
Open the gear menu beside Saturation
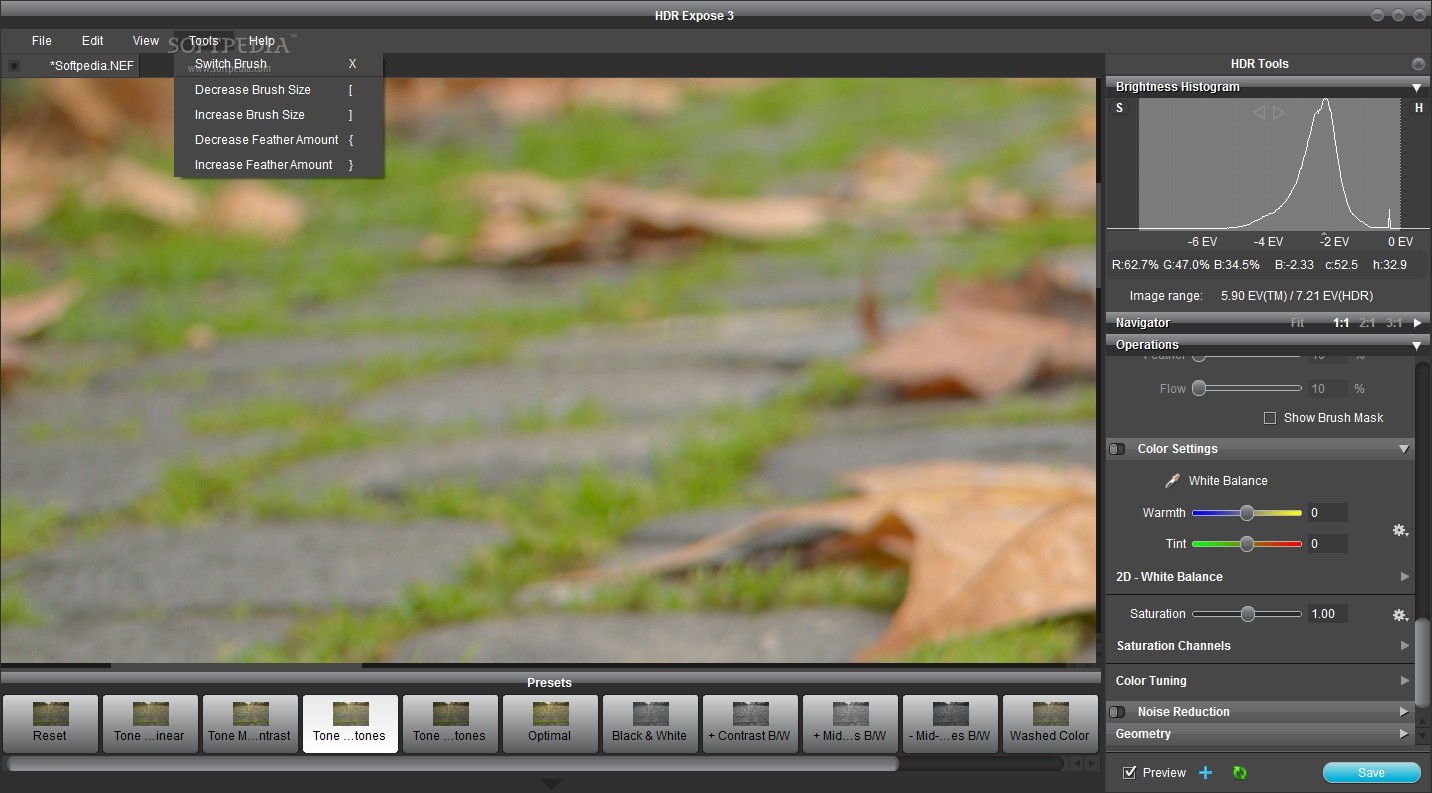(x=1400, y=615)
